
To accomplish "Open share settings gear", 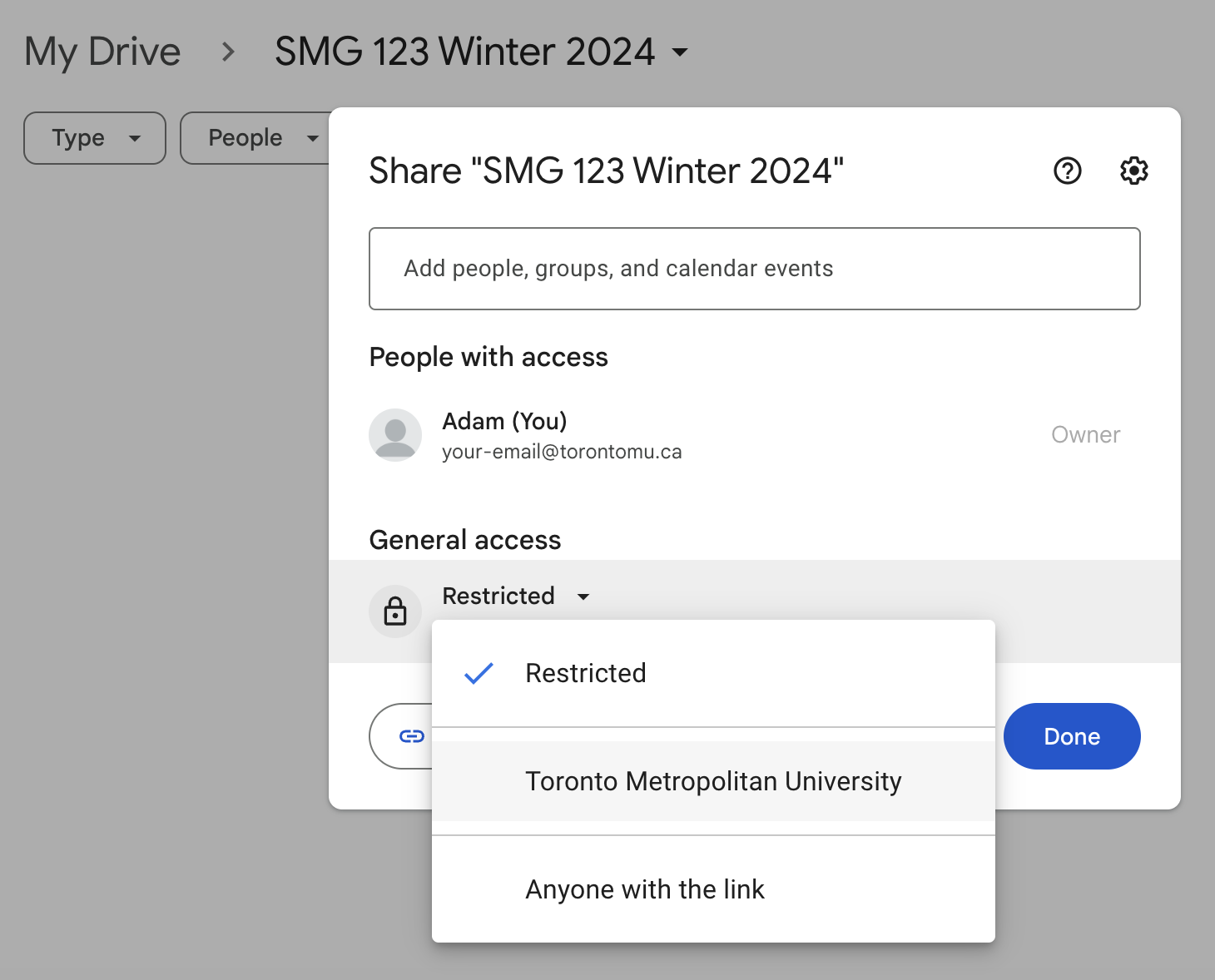I will click(x=1133, y=171).
